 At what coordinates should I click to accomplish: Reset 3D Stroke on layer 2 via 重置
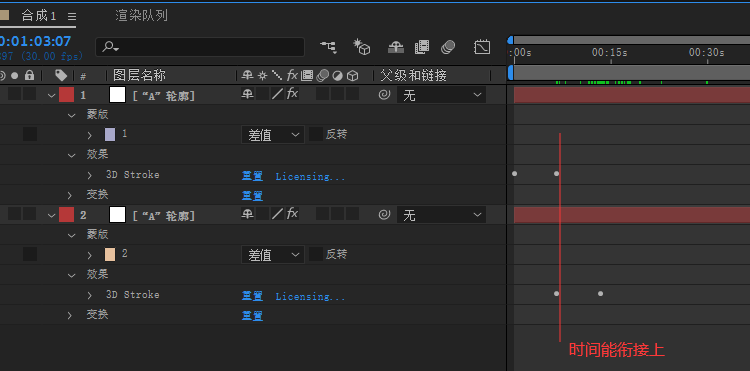point(252,296)
